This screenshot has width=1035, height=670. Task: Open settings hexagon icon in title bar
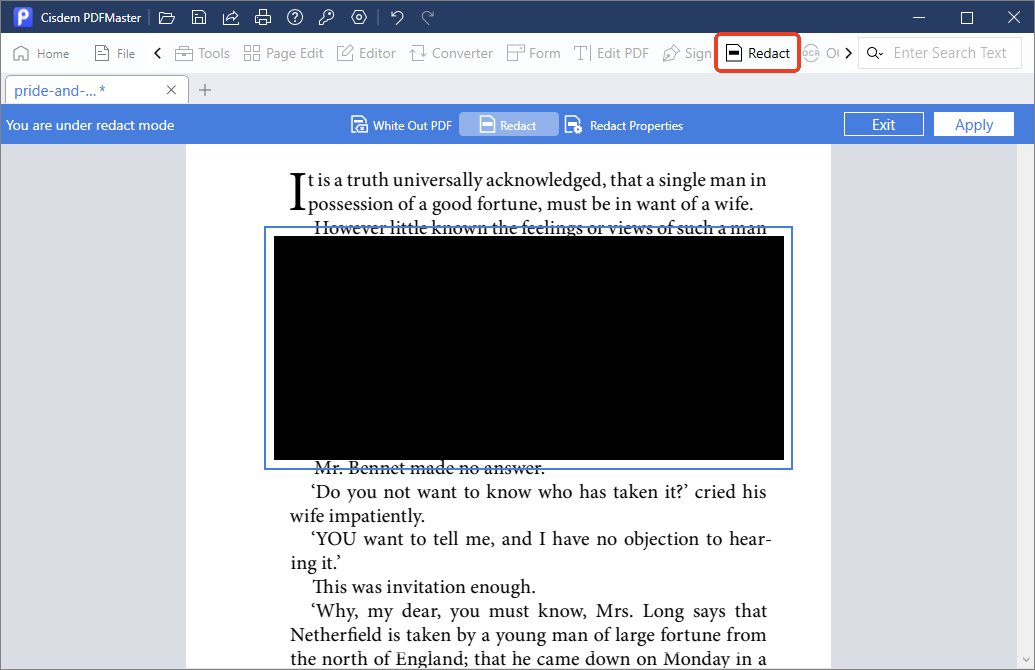359,18
